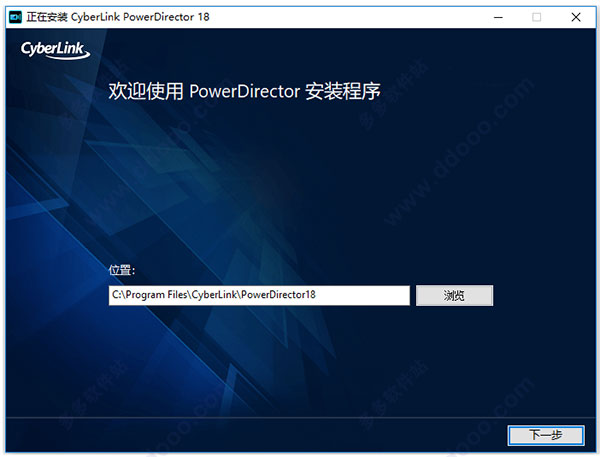Click the 欢迎使用 PowerDirector 安装程序 heading
This screenshot has height=457, width=600.
pos(245,91)
